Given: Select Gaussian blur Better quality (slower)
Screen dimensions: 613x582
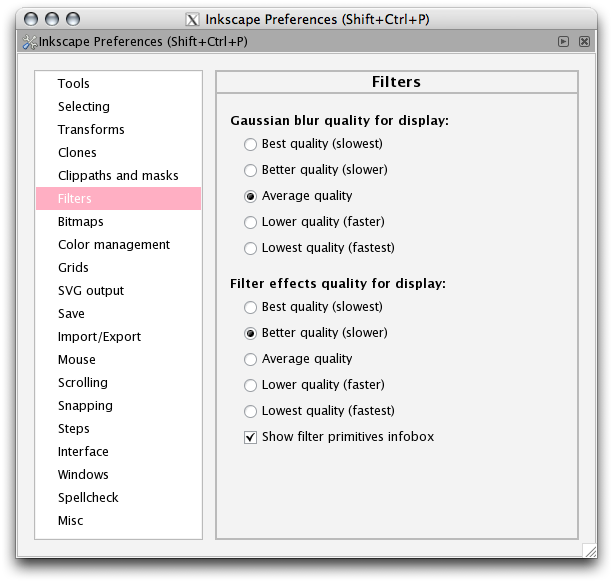Looking at the screenshot, I should tap(315, 170).
